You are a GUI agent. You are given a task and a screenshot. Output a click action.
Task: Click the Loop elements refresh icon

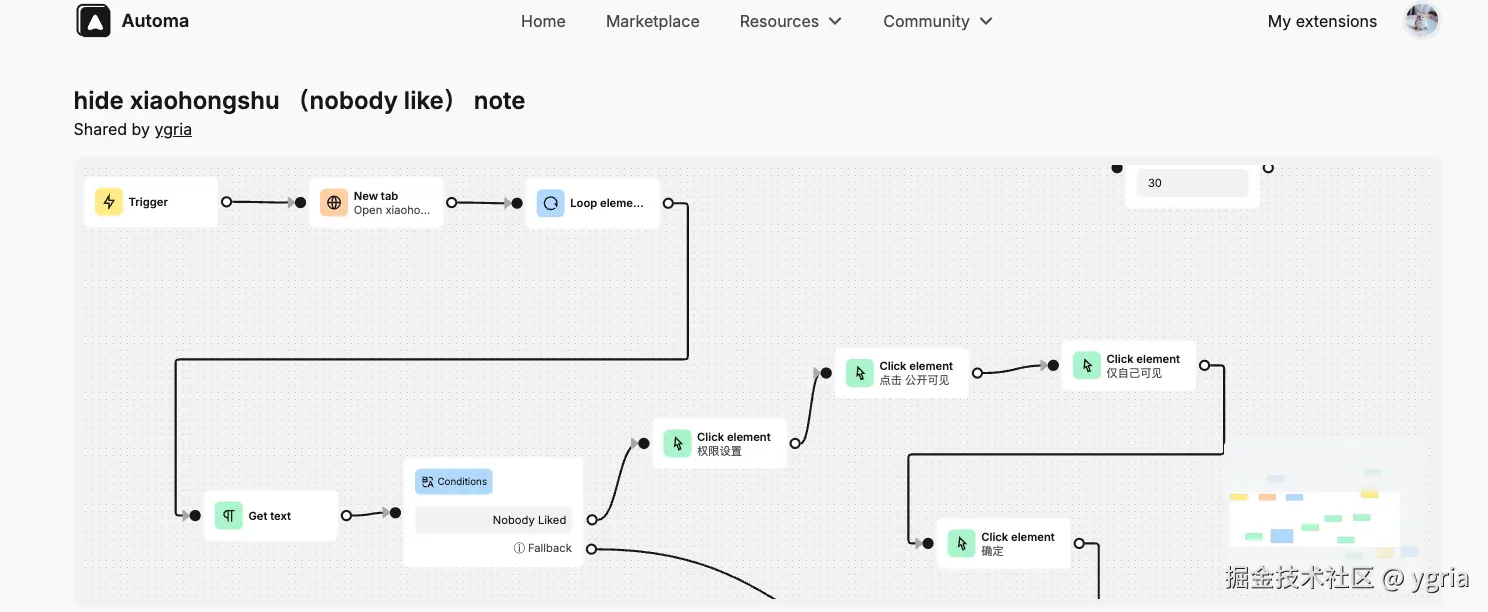point(550,203)
